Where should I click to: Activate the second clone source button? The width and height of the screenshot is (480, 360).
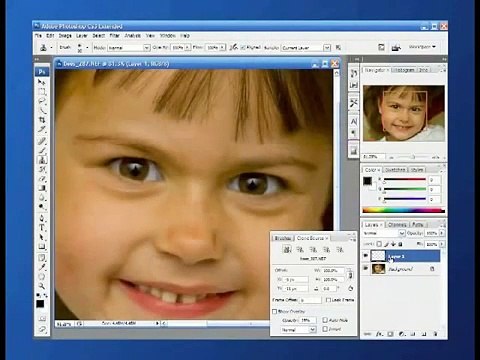pos(300,249)
